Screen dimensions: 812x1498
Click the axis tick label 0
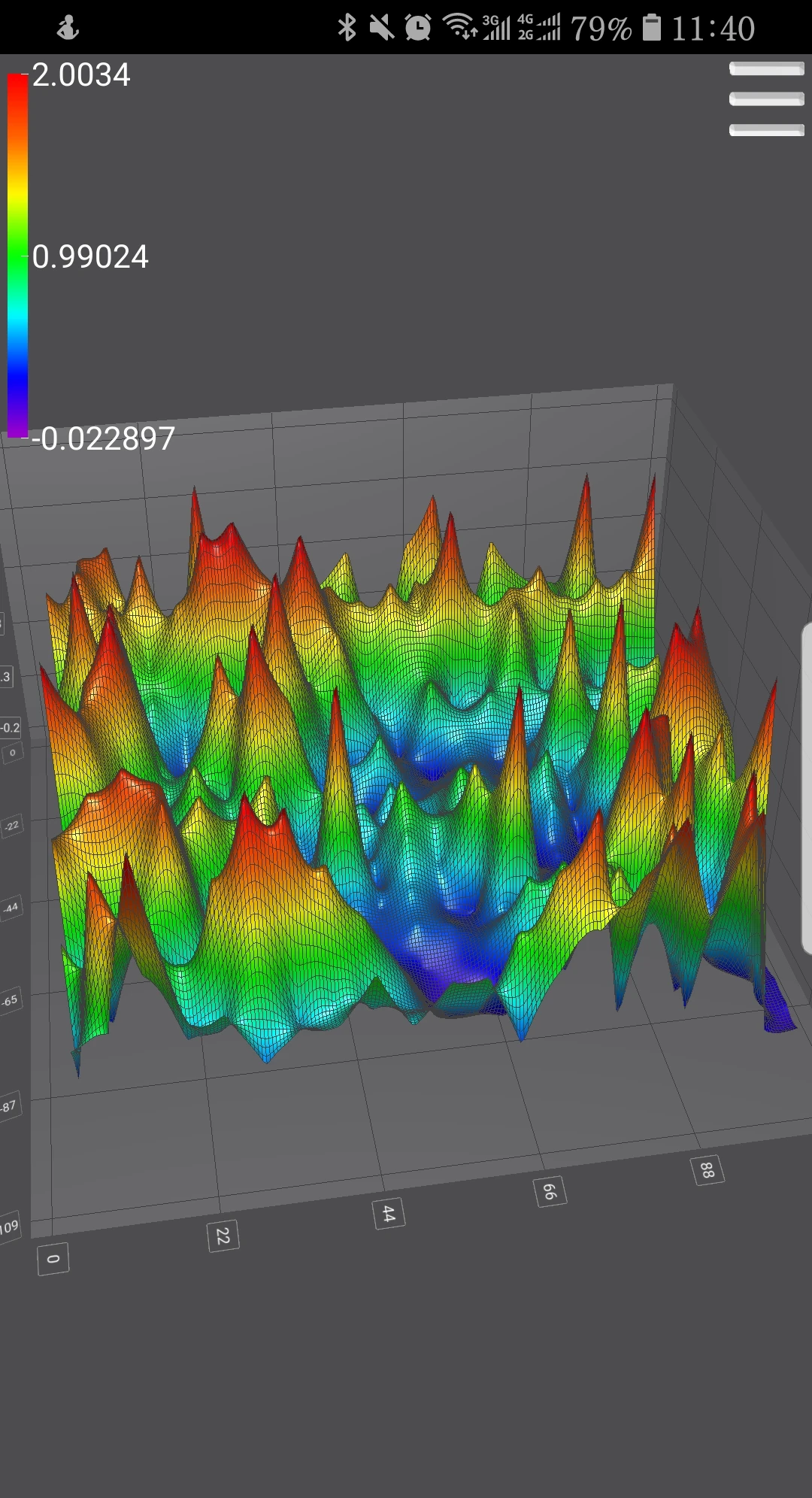click(x=53, y=1258)
